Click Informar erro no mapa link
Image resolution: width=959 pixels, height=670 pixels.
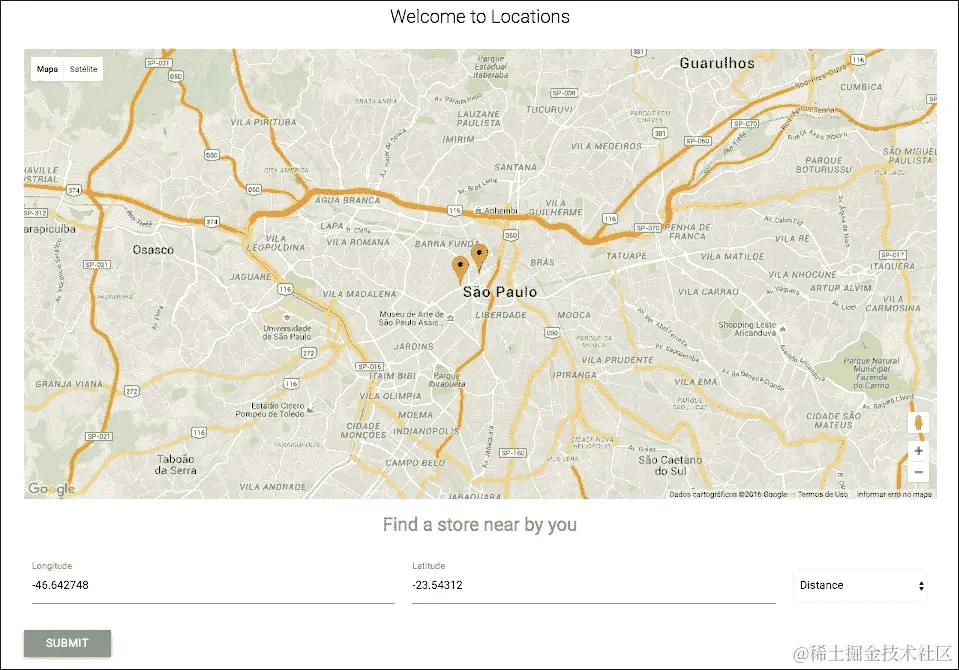pyautogui.click(x=894, y=494)
